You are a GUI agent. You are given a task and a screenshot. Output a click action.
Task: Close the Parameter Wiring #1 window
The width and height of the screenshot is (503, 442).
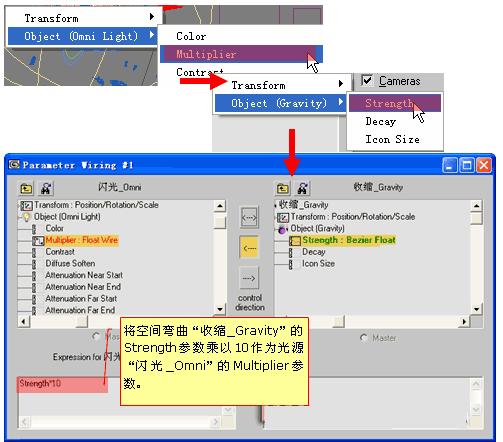tap(484, 165)
